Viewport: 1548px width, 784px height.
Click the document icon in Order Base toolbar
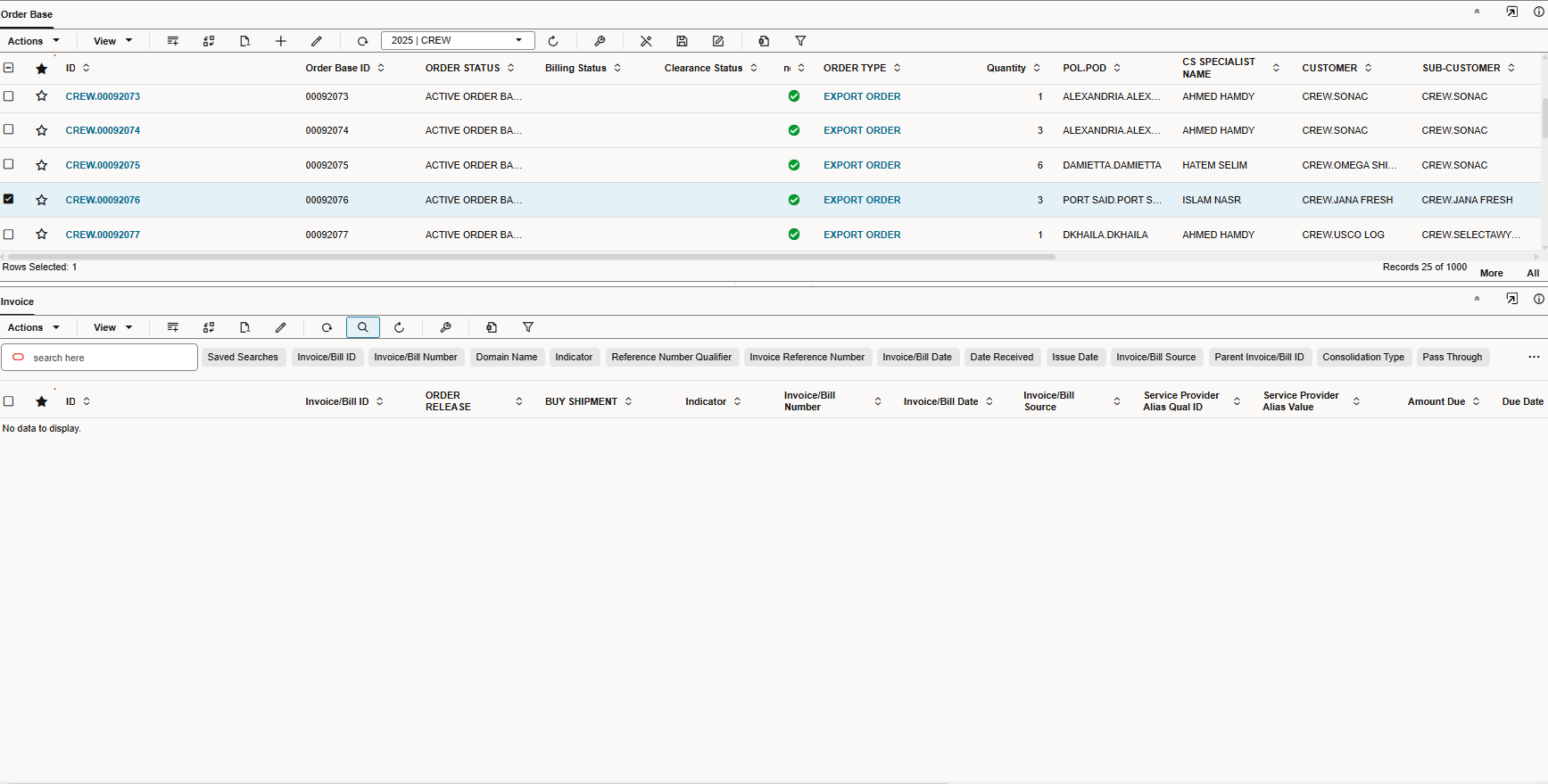(x=245, y=41)
